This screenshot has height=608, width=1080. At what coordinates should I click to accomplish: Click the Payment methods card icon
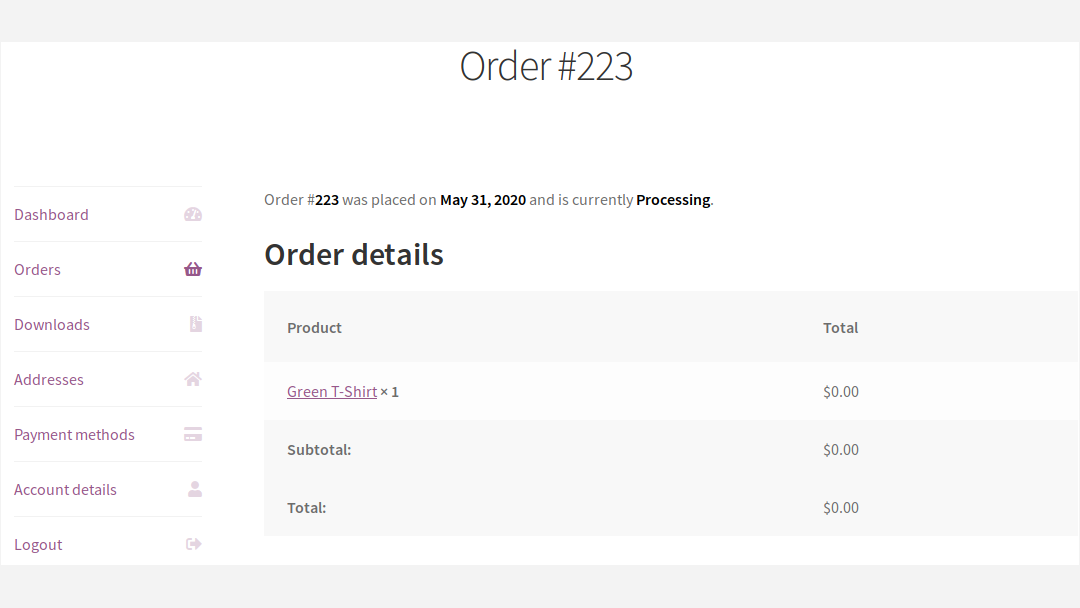point(193,434)
